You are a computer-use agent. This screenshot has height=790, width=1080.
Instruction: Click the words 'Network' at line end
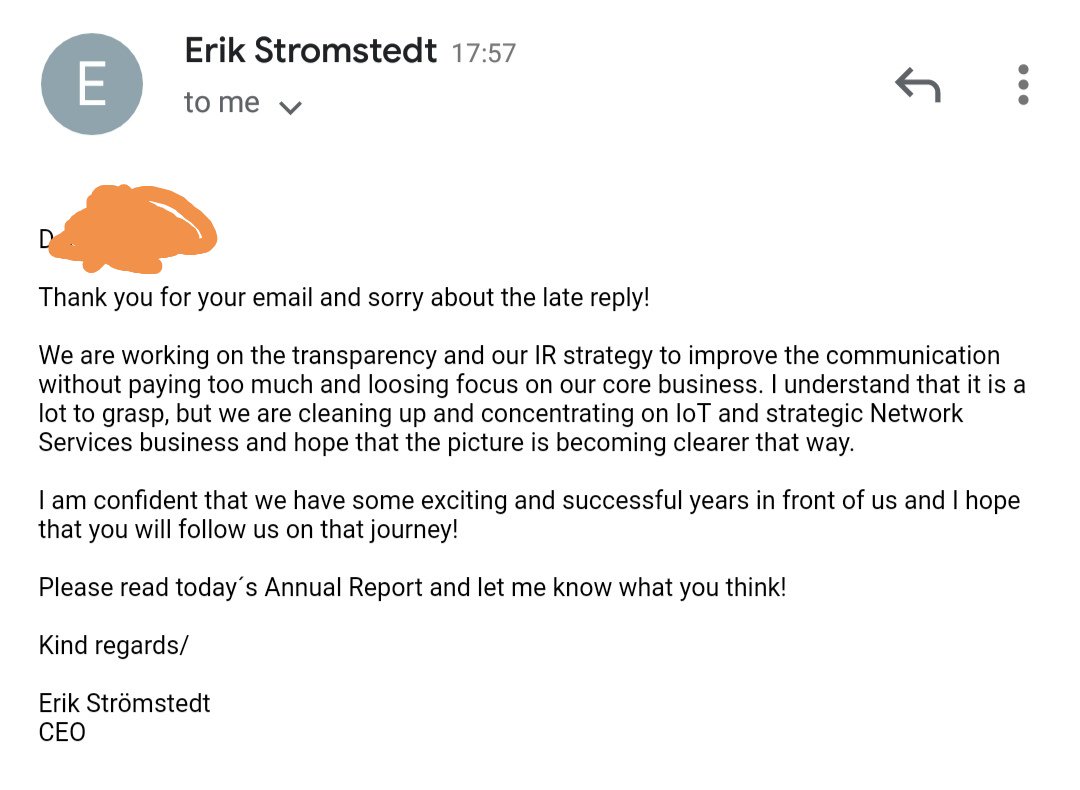[x=915, y=413]
